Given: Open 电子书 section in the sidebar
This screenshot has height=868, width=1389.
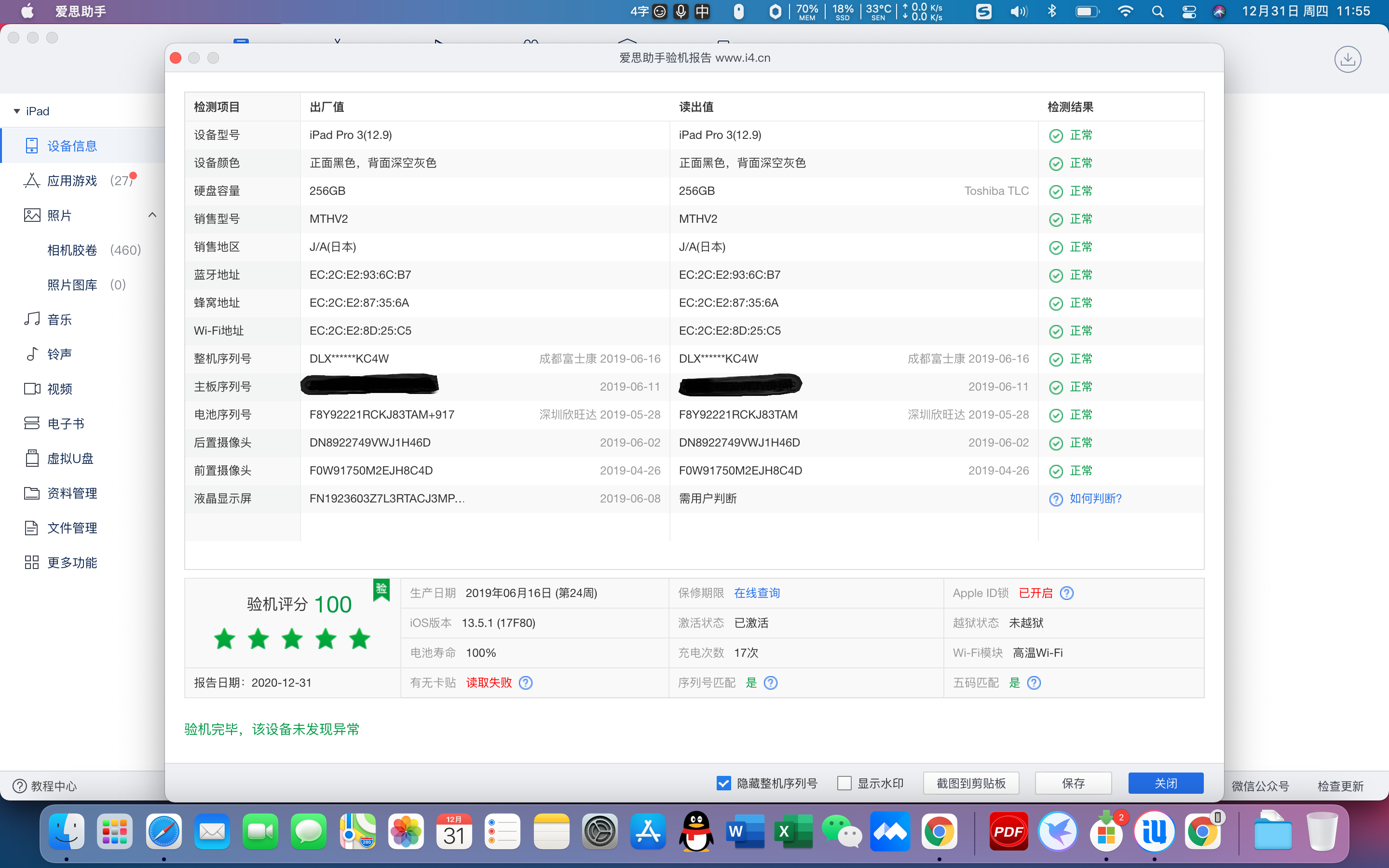Looking at the screenshot, I should [x=82, y=424].
